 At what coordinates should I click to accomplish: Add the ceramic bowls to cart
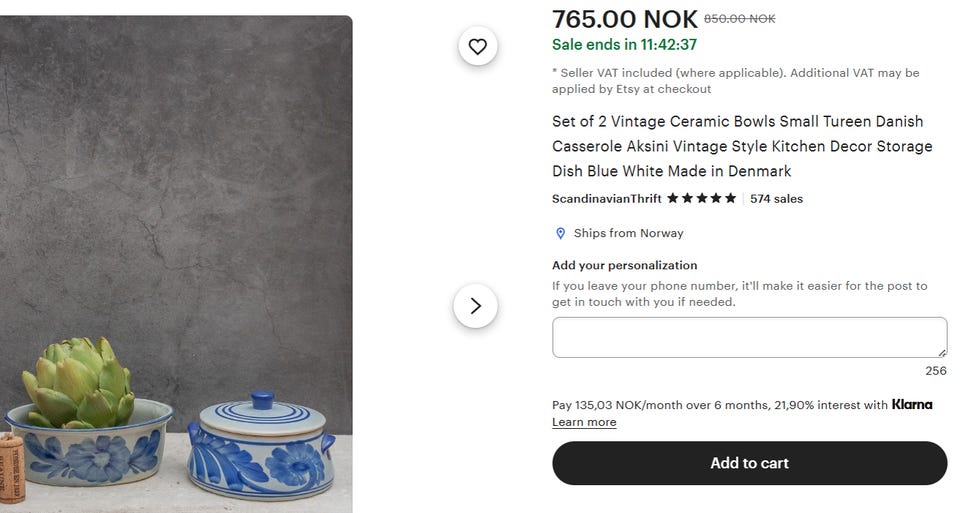coord(749,463)
